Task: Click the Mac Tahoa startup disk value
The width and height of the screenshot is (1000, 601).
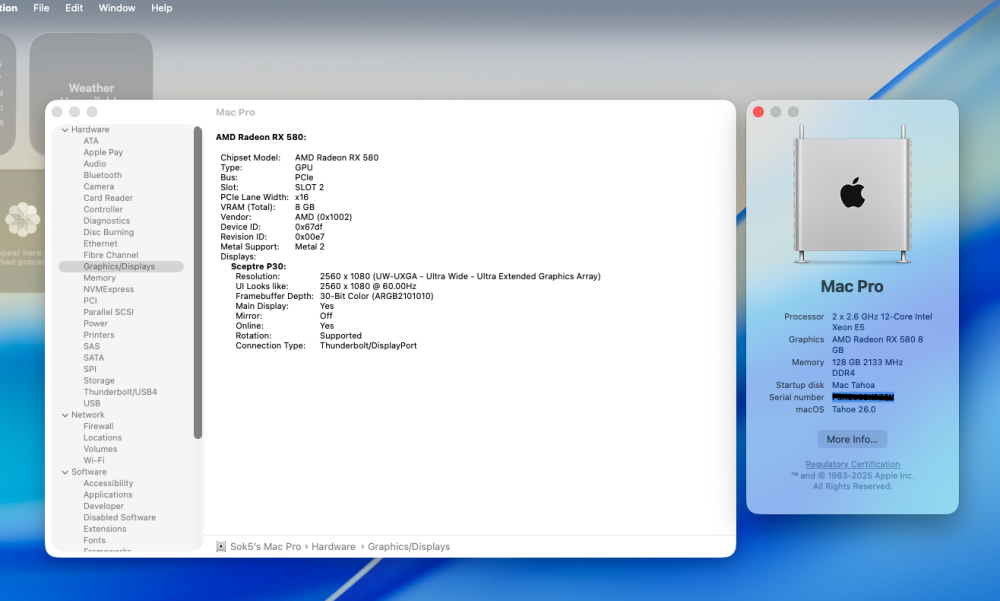Action: 853,385
